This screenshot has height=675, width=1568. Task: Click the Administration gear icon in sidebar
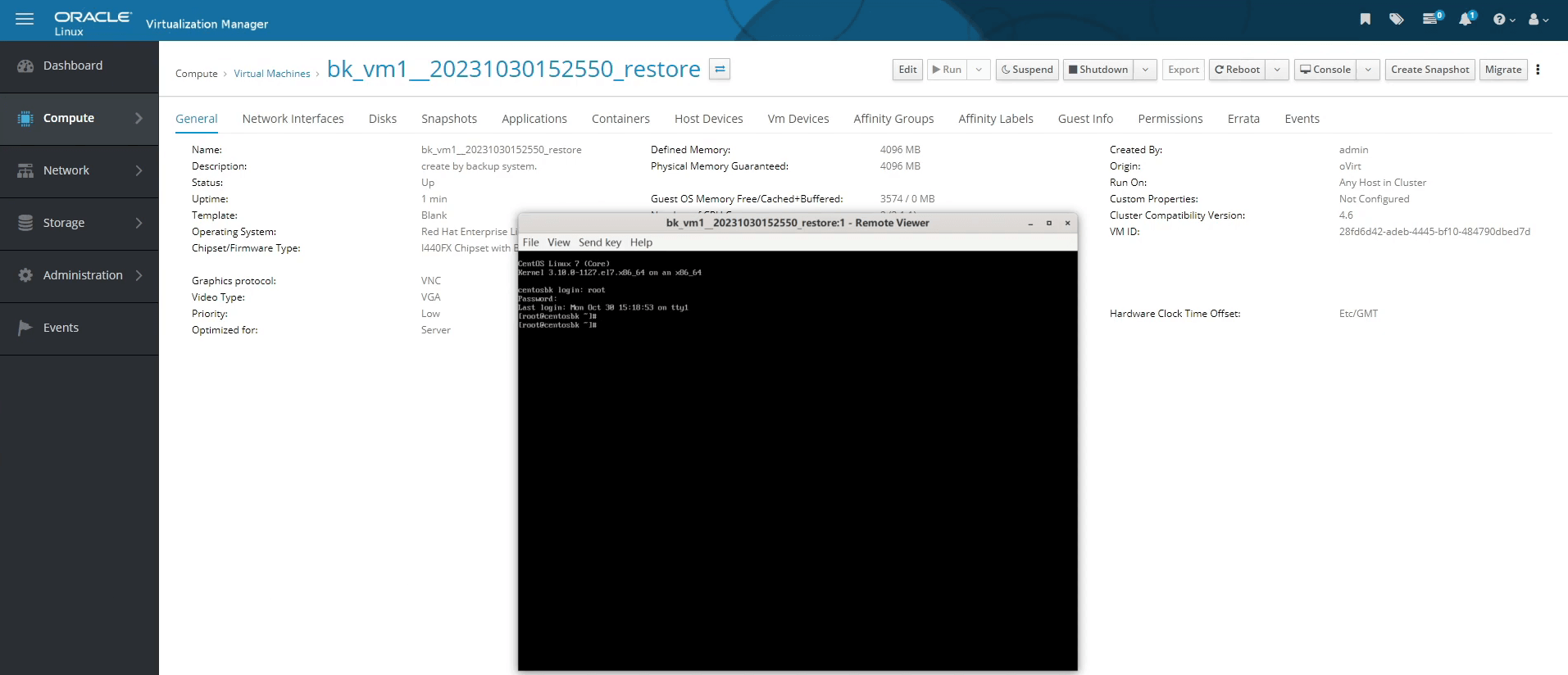pyautogui.click(x=25, y=275)
